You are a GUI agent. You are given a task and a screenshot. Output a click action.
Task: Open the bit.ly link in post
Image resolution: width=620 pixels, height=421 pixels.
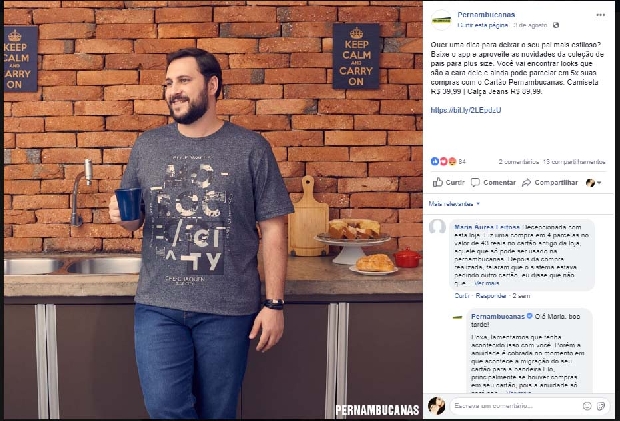(466, 110)
